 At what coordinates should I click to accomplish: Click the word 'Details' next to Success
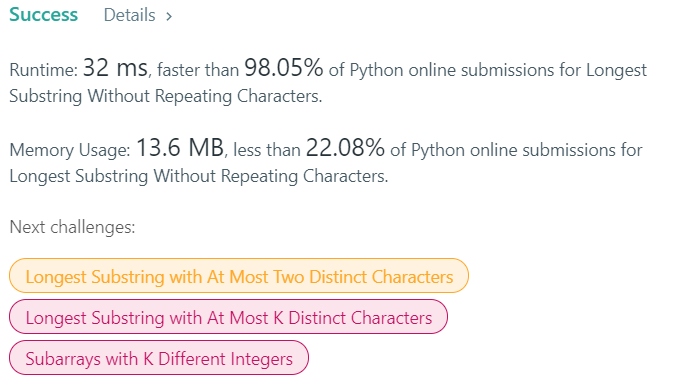tap(130, 15)
